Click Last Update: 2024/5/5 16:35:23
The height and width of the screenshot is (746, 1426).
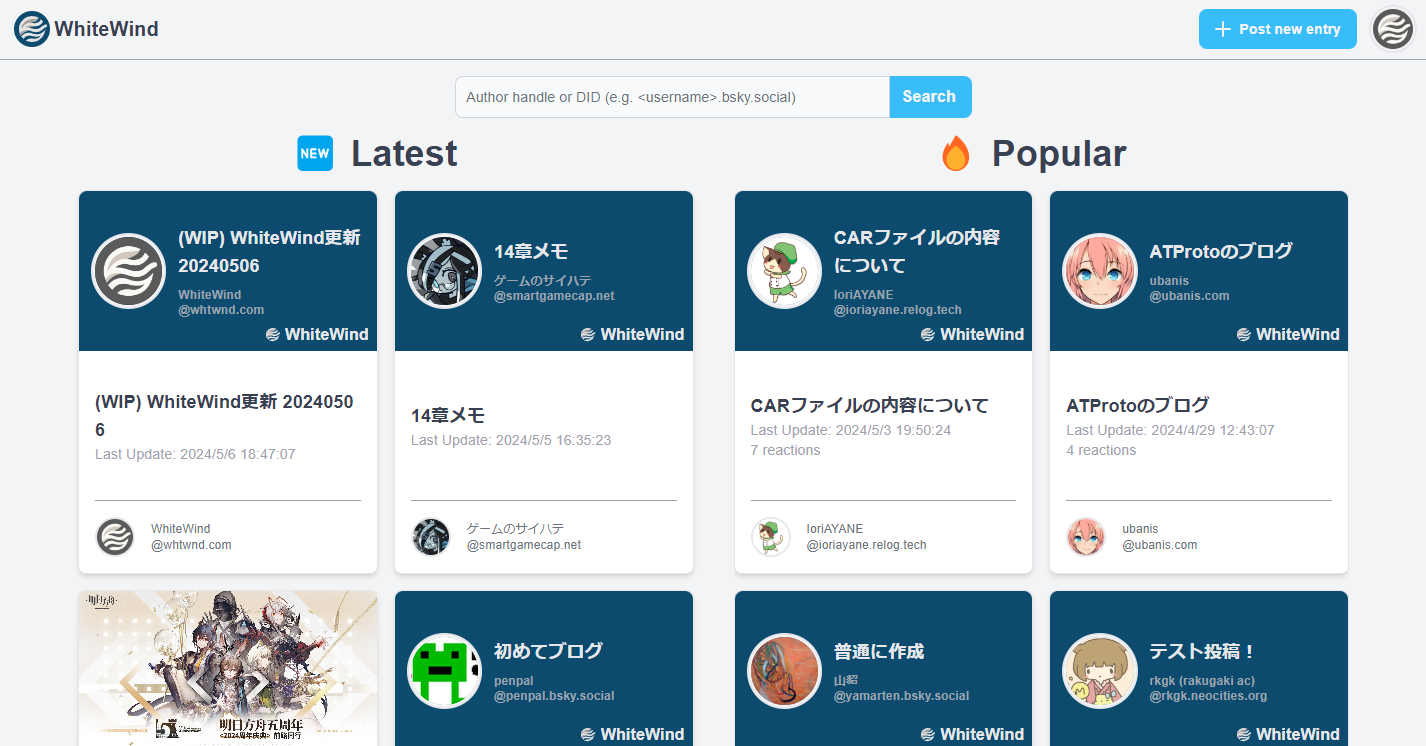[x=511, y=440]
